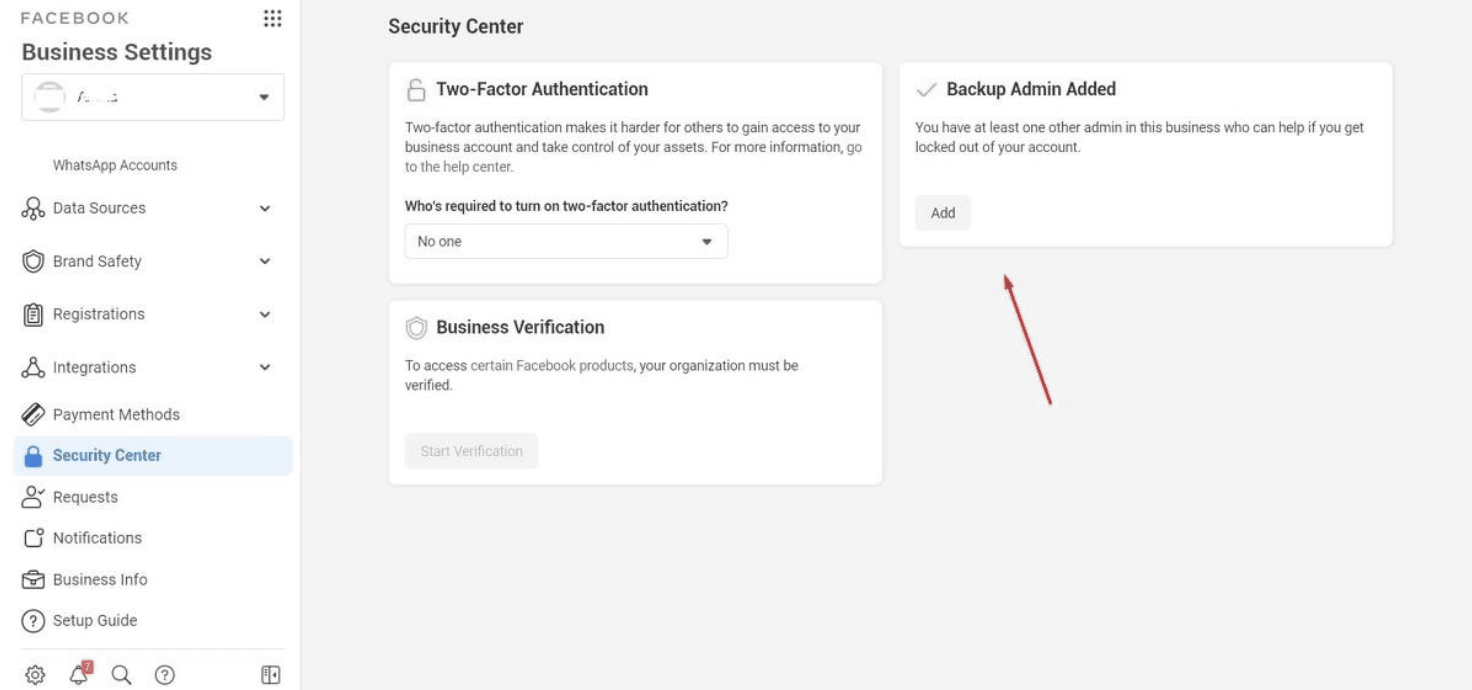Open WhatsApp Accounts in the sidebar
Viewport: 1472px width, 690px height.
(115, 166)
